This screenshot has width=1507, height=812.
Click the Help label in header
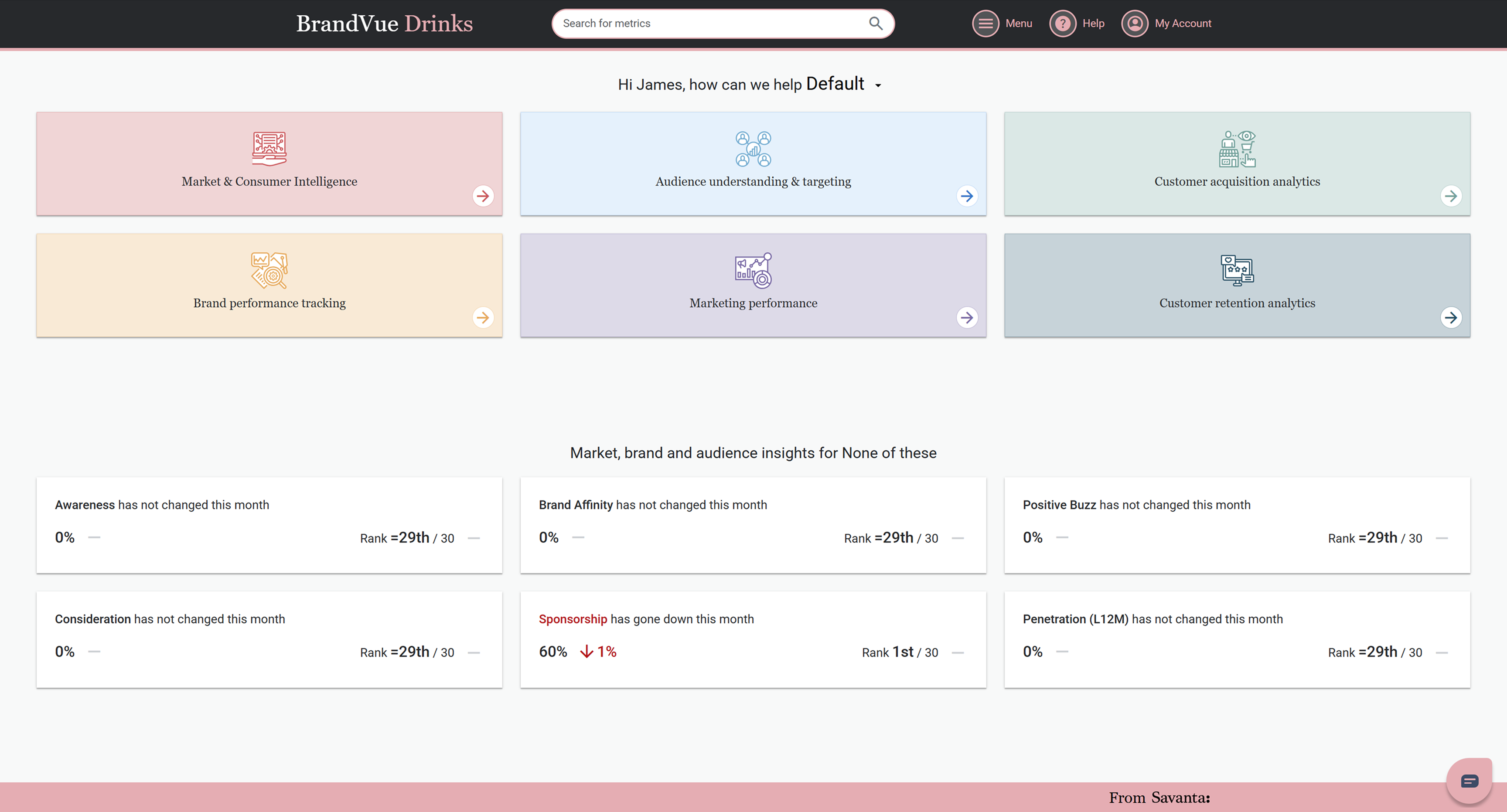pyautogui.click(x=1093, y=24)
